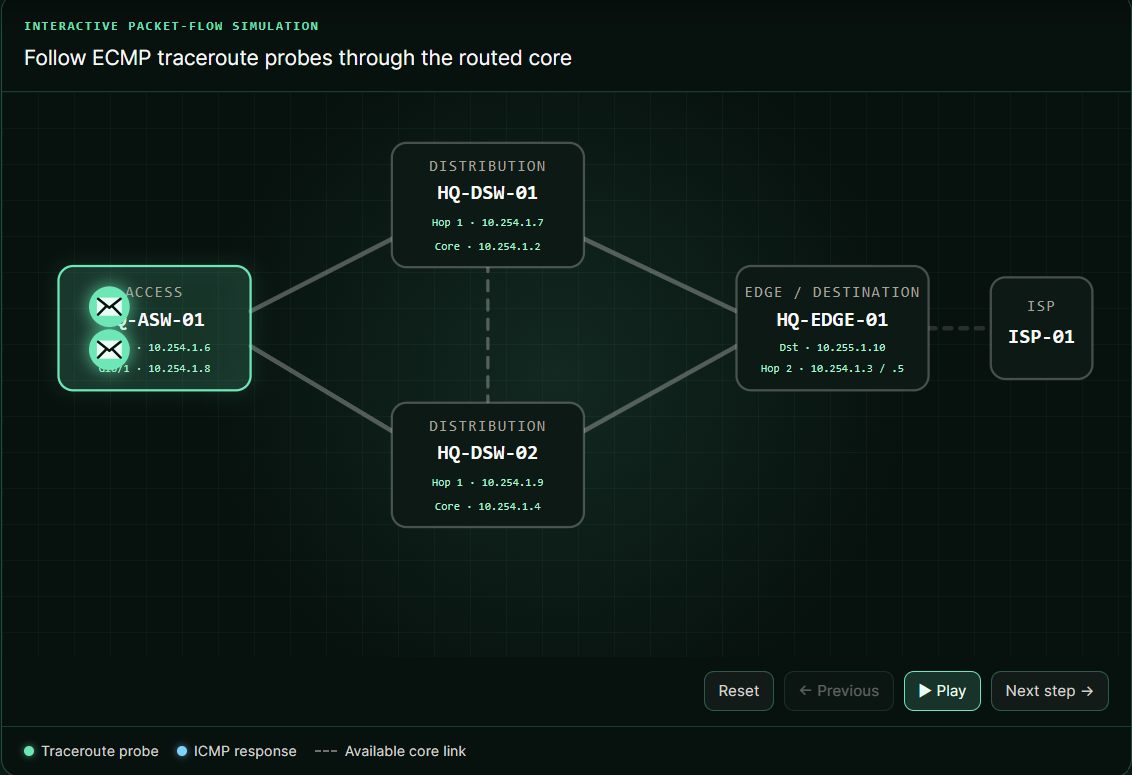Click the 'Traceroute probe' legend label
1132x775 pixels.
(100, 751)
